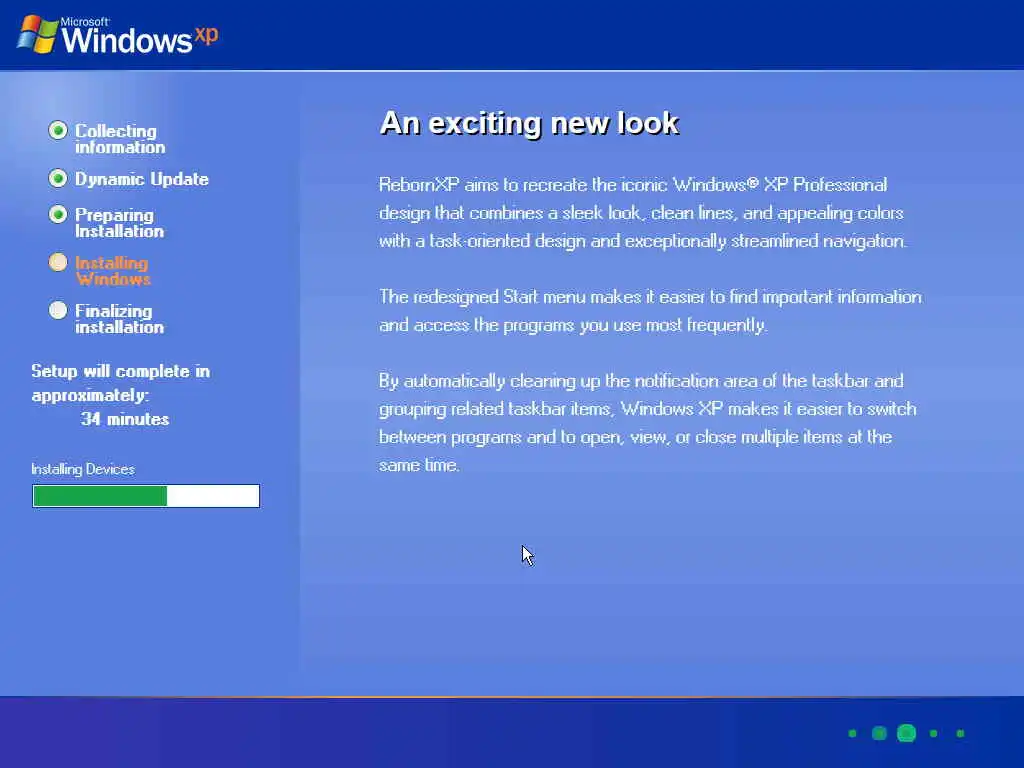Click the paragraph about the redesigned Start menu
The image size is (1024, 768).
pos(650,311)
